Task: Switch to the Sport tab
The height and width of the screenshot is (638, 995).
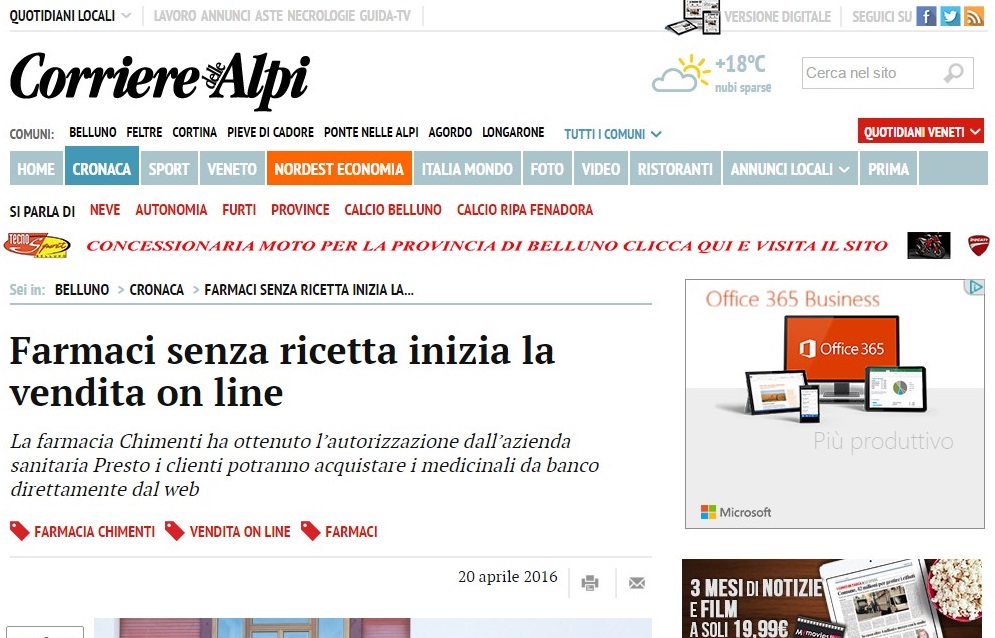Action: (x=169, y=169)
